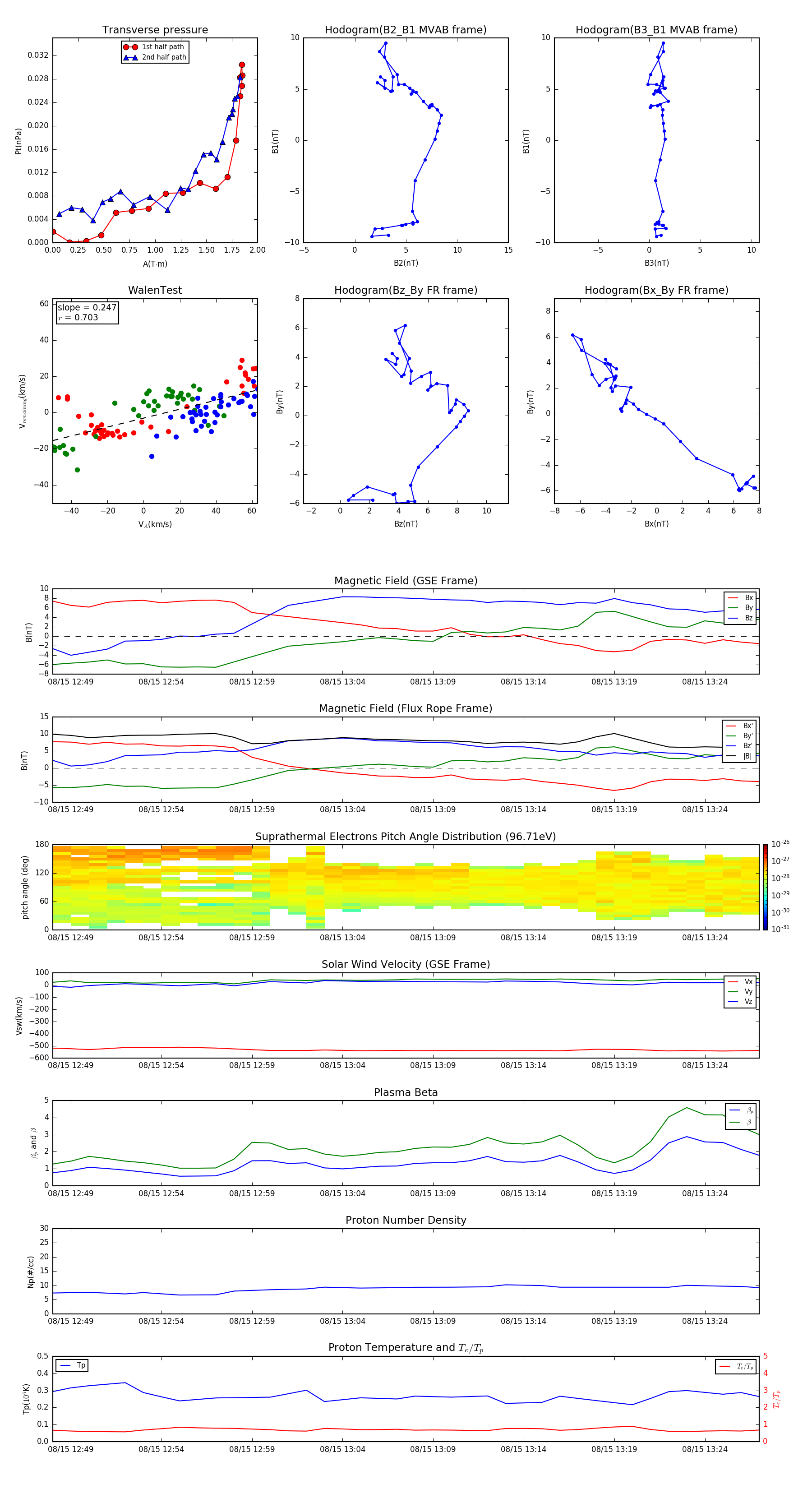812x1489 pixels.
Task: Click '08/15 12:49' tick under GSE magnetic field
Action: [70, 682]
